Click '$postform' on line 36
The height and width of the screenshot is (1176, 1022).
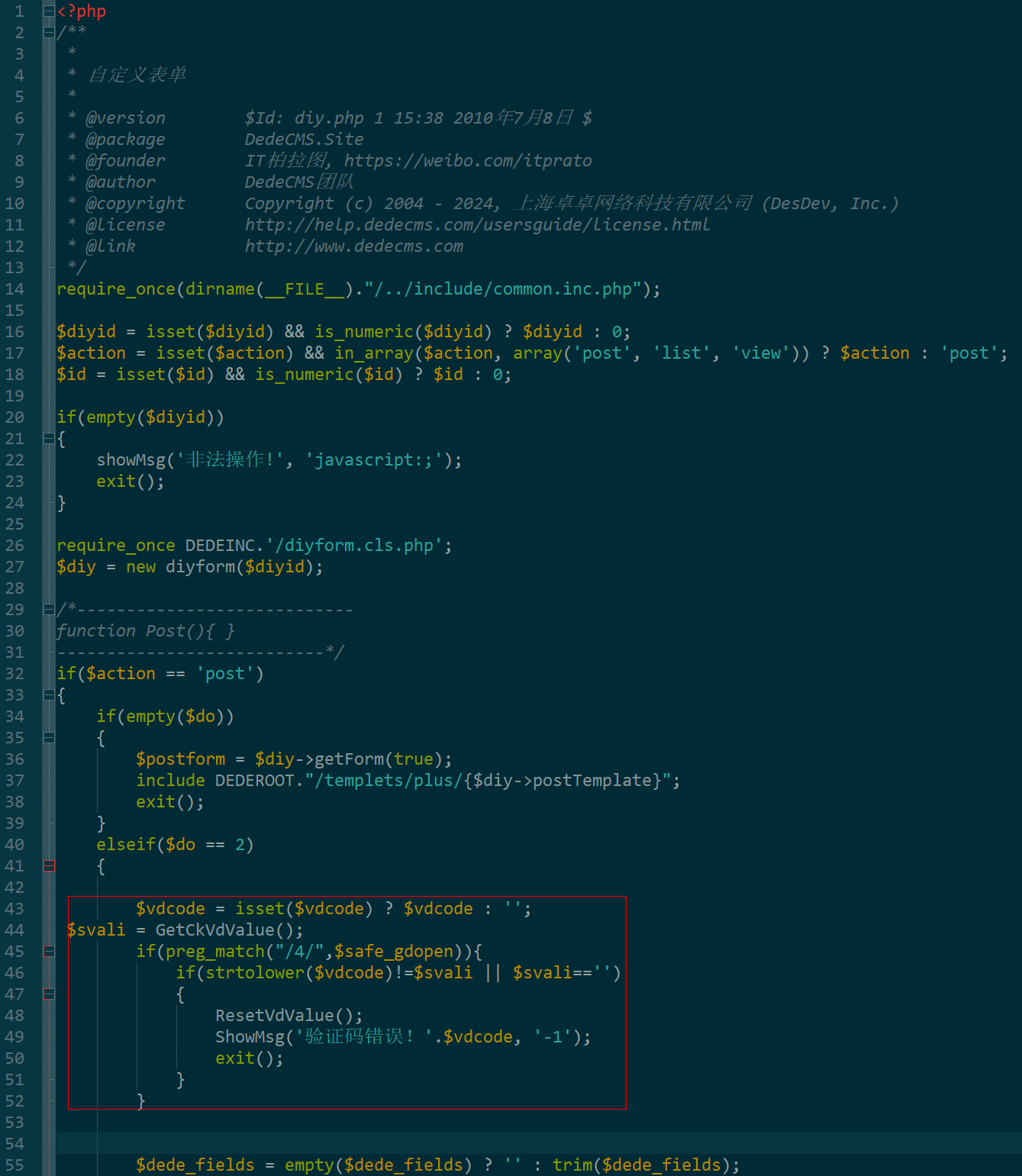(x=181, y=759)
